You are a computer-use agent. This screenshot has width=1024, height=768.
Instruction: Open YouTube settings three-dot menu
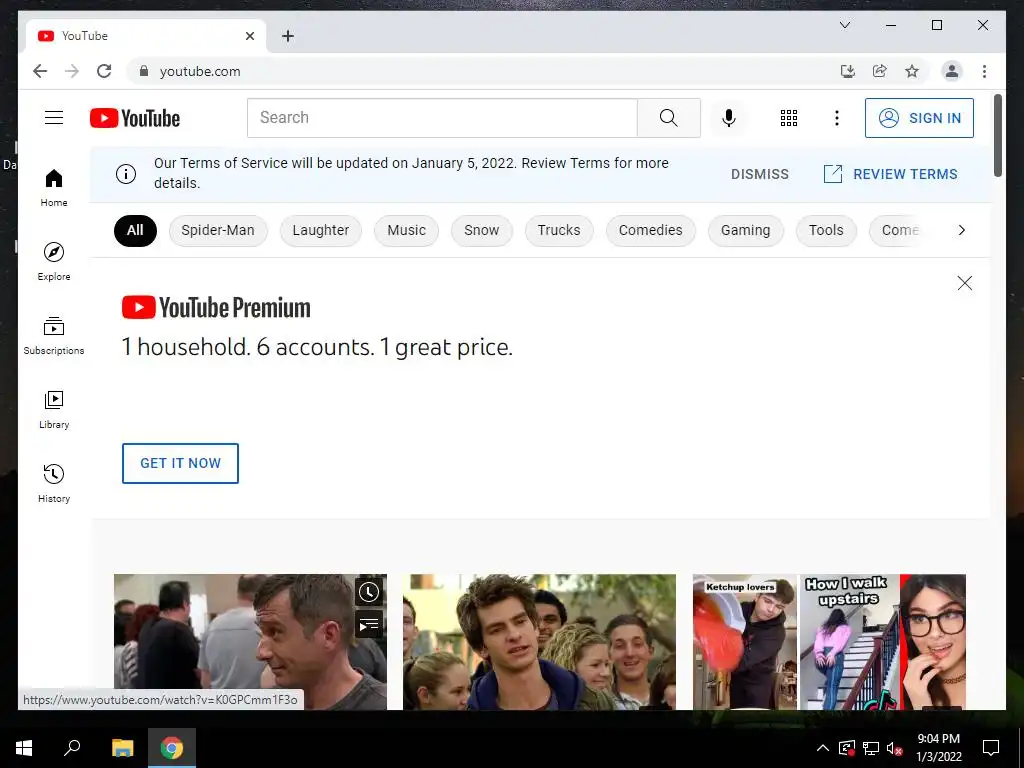[837, 118]
